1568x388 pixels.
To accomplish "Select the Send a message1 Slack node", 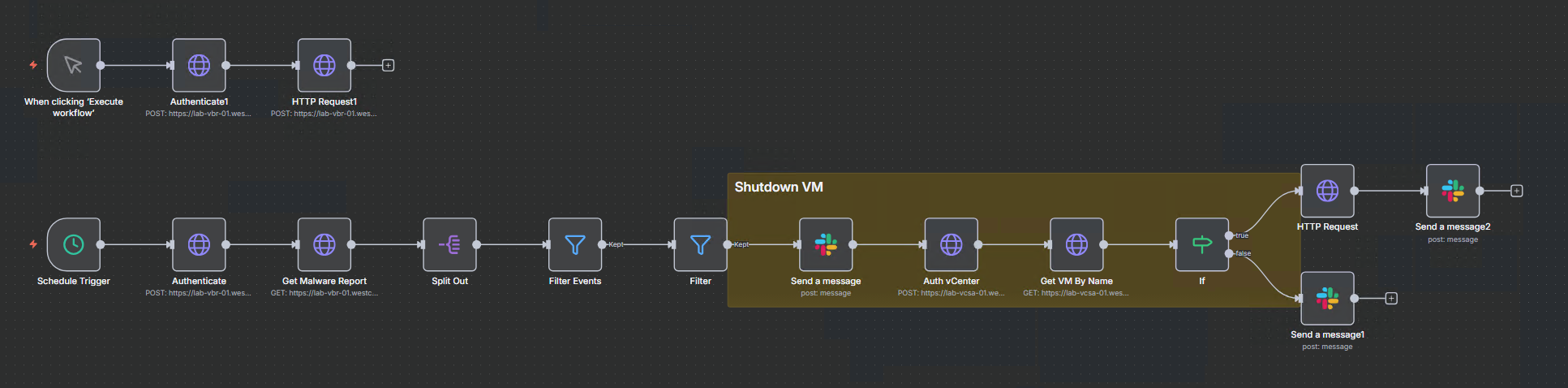I will [x=1327, y=298].
